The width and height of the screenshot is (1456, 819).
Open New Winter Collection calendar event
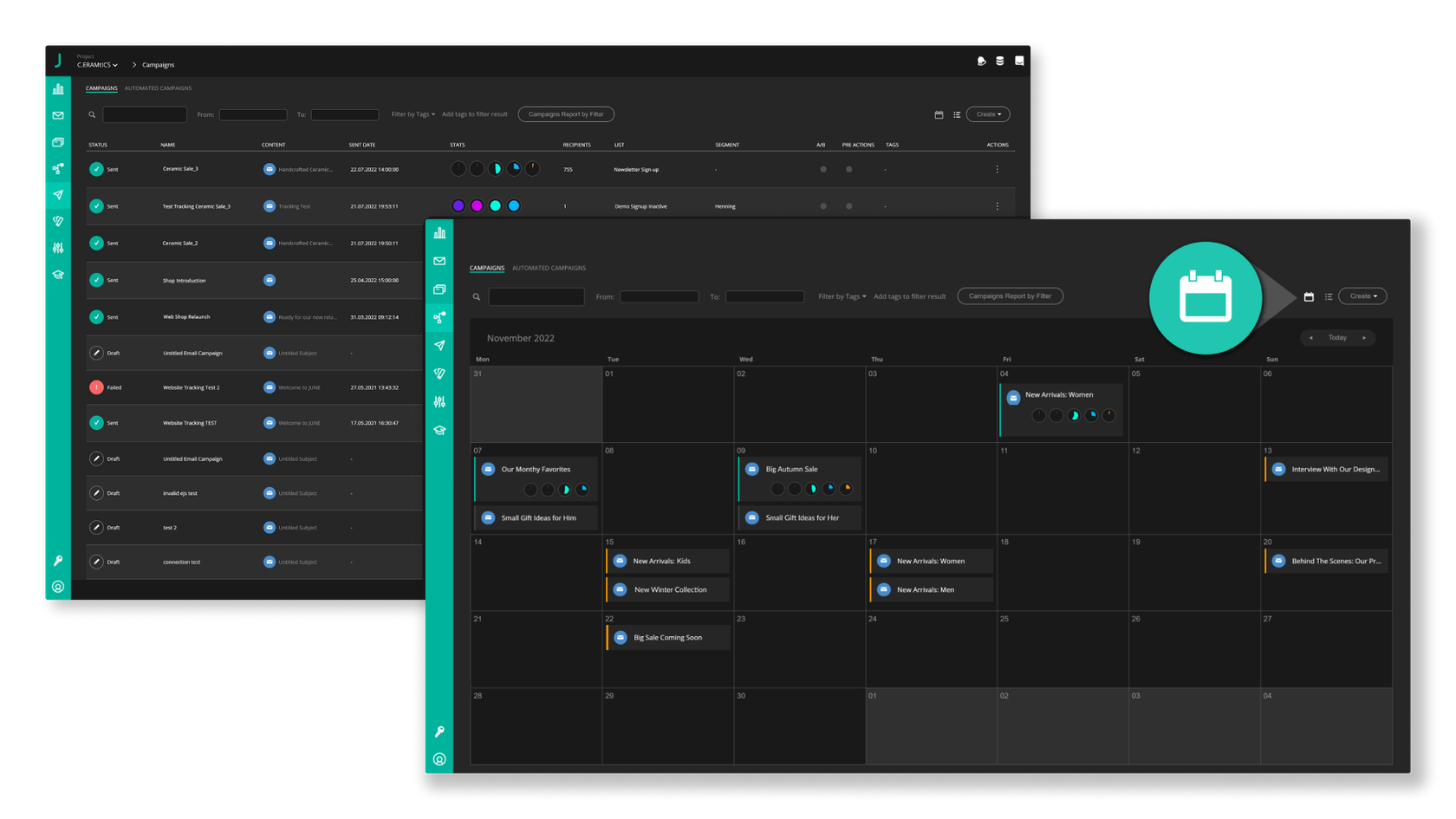(667, 590)
